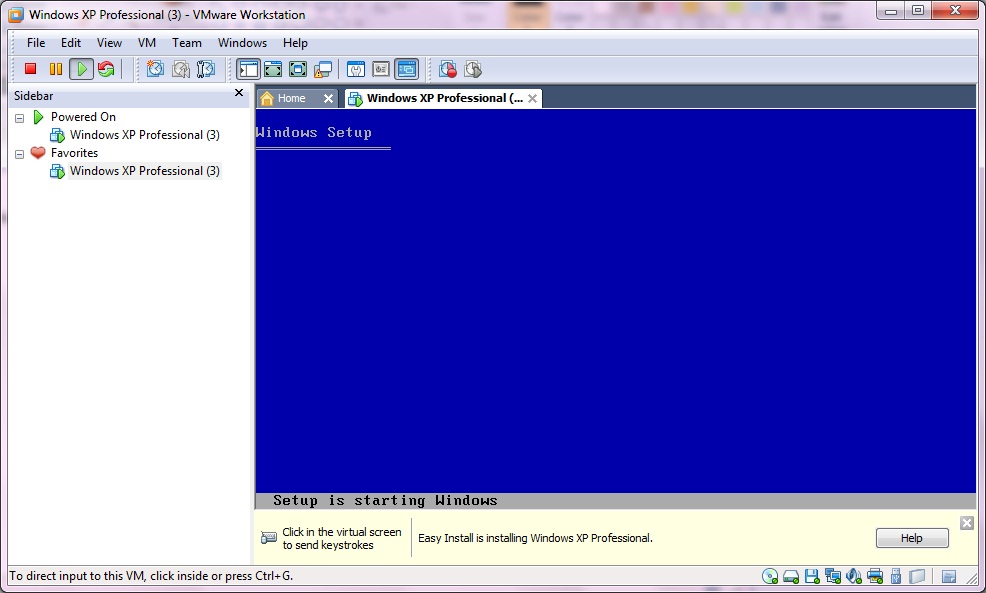The image size is (986, 593).
Task: Click the 'Easy Install is installing Windows XP Professional.' text
Action: 535,538
